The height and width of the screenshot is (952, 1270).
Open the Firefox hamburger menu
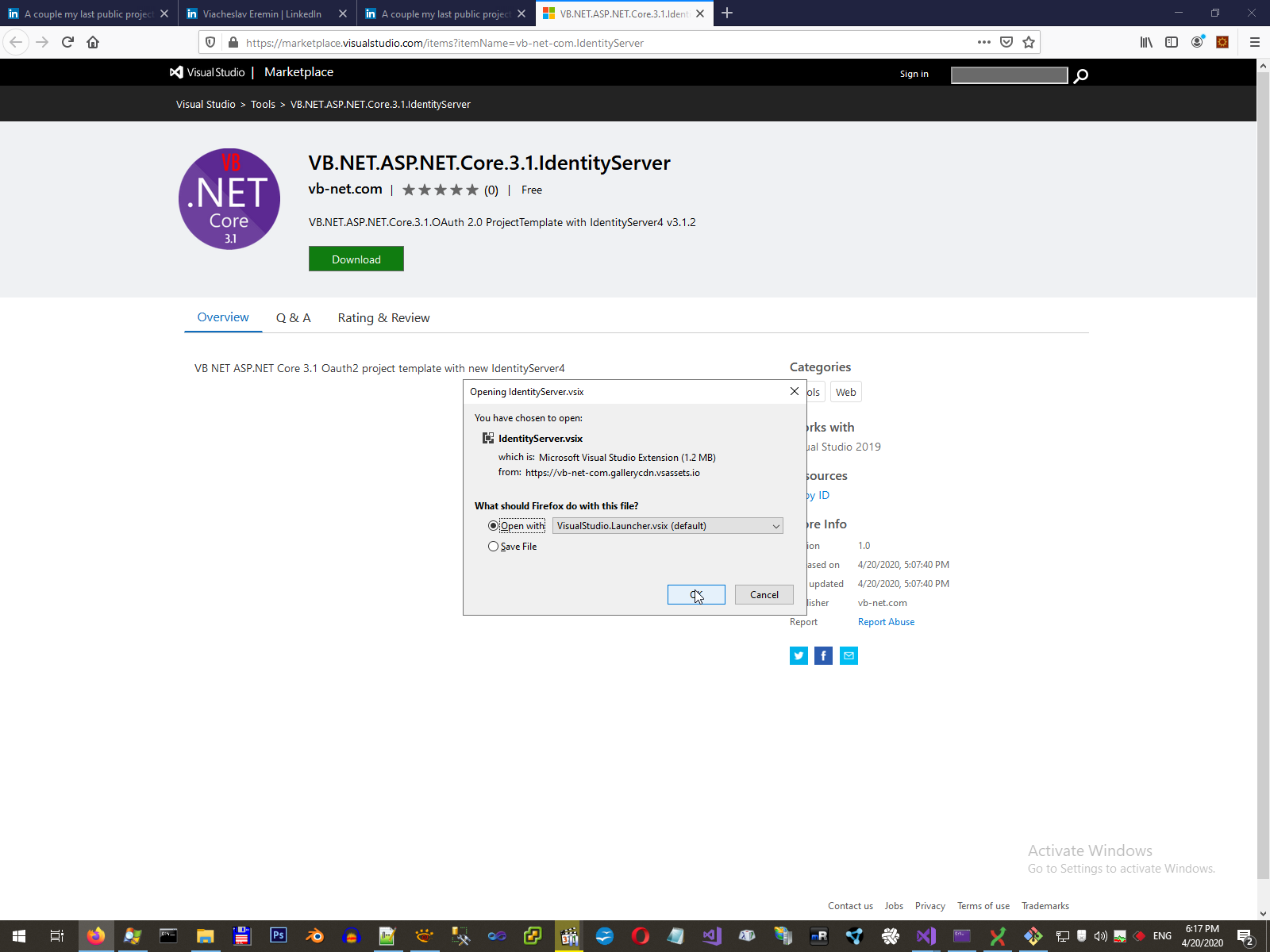point(1255,42)
